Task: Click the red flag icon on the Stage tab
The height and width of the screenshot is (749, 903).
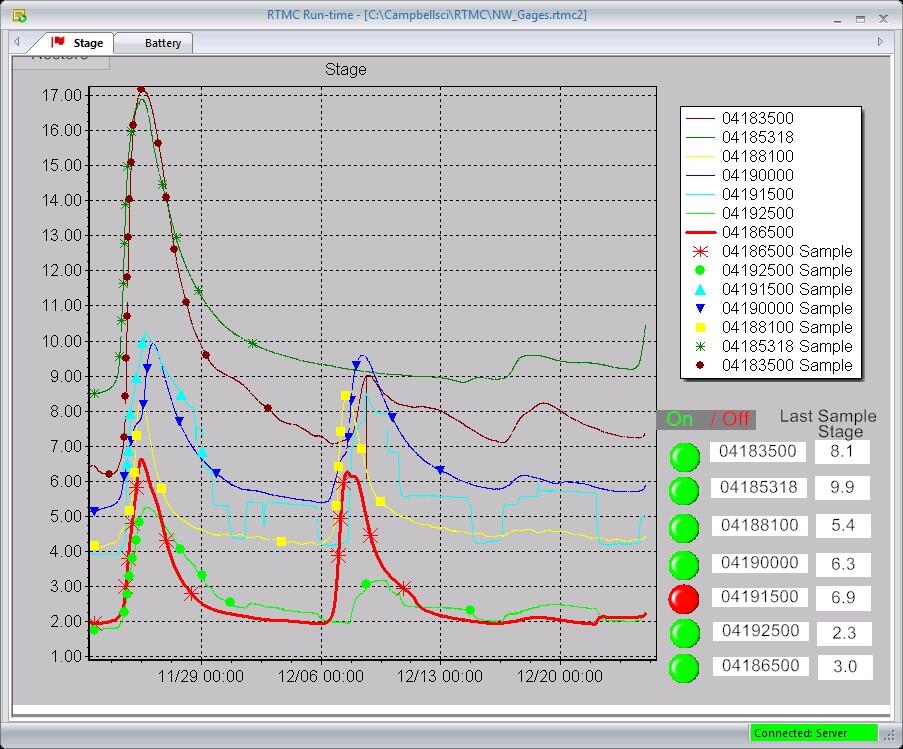Action: tap(57, 42)
